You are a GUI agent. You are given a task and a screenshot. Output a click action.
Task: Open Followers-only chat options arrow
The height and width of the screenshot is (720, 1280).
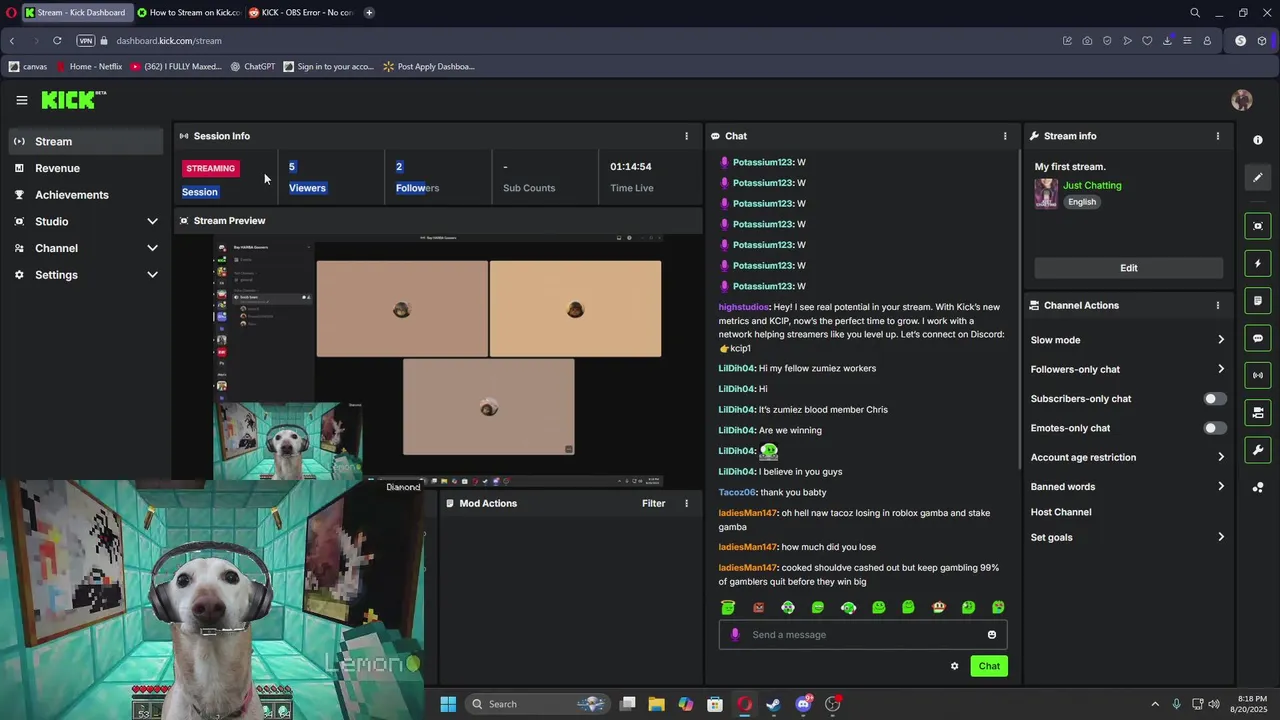coord(1220,369)
